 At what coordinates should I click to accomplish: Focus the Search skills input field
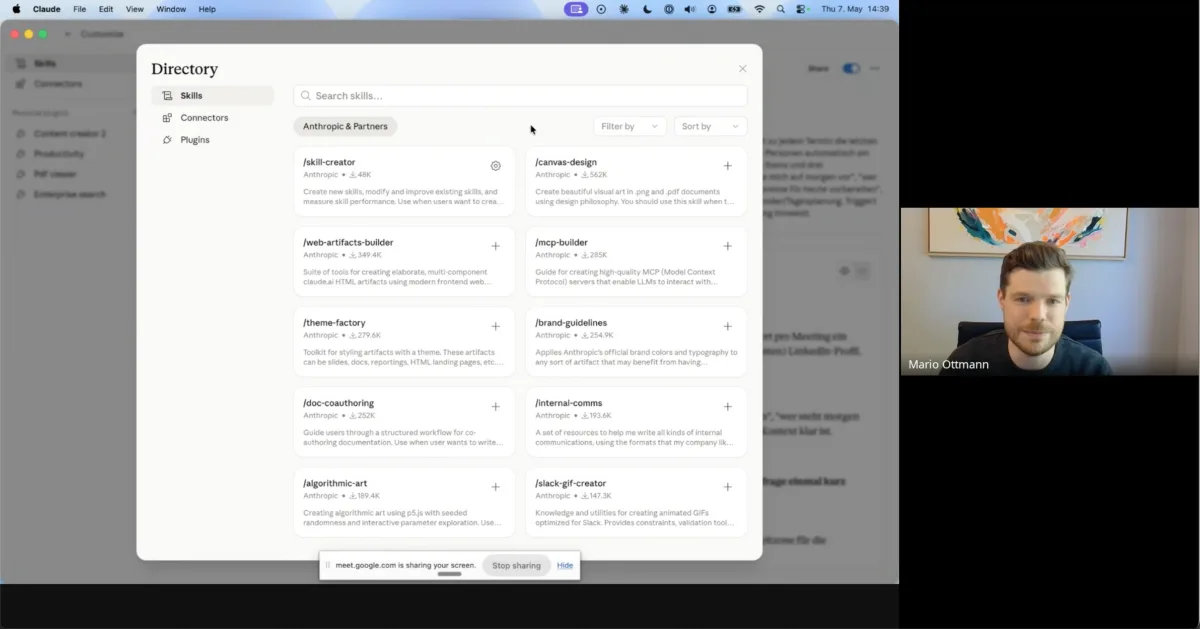tap(520, 96)
